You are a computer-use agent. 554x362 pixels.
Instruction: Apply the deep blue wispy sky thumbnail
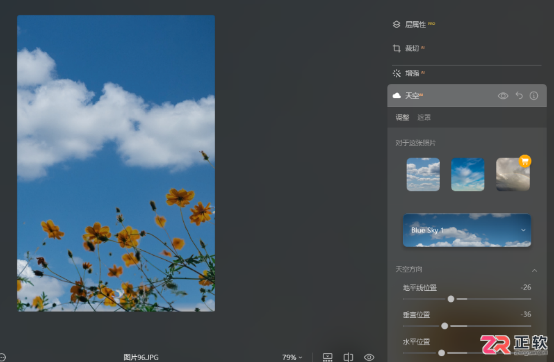468,174
